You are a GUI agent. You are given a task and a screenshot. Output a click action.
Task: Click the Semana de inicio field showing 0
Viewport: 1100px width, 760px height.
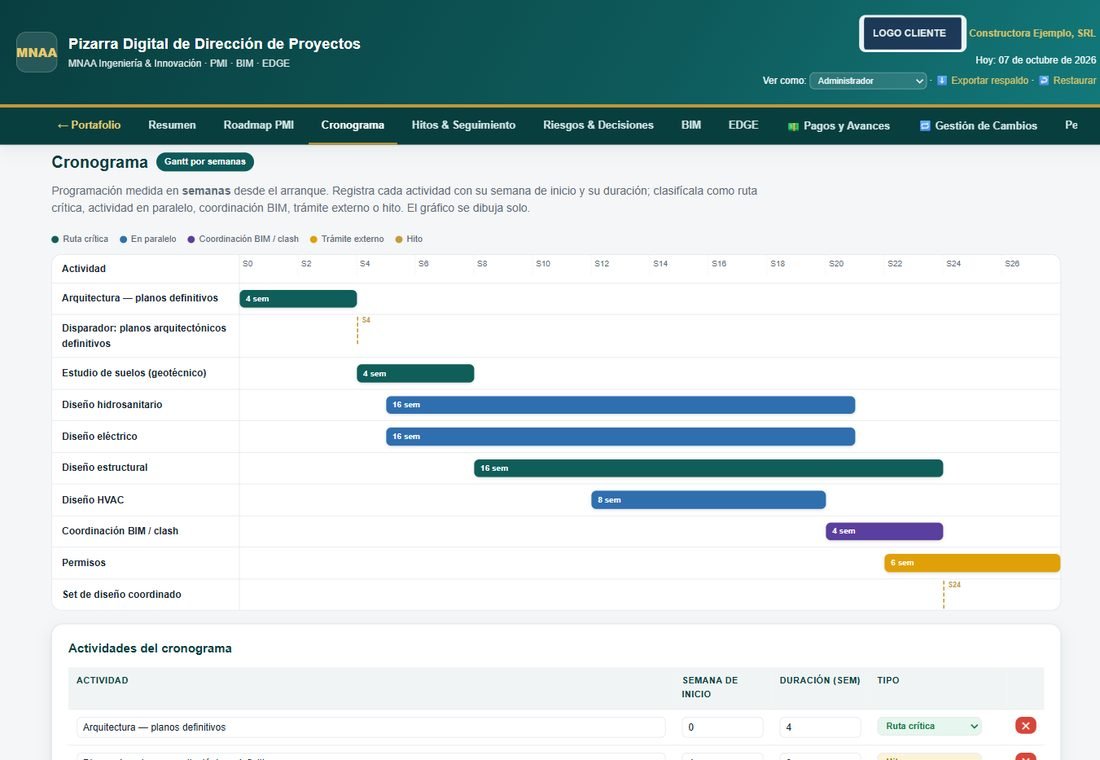point(722,727)
